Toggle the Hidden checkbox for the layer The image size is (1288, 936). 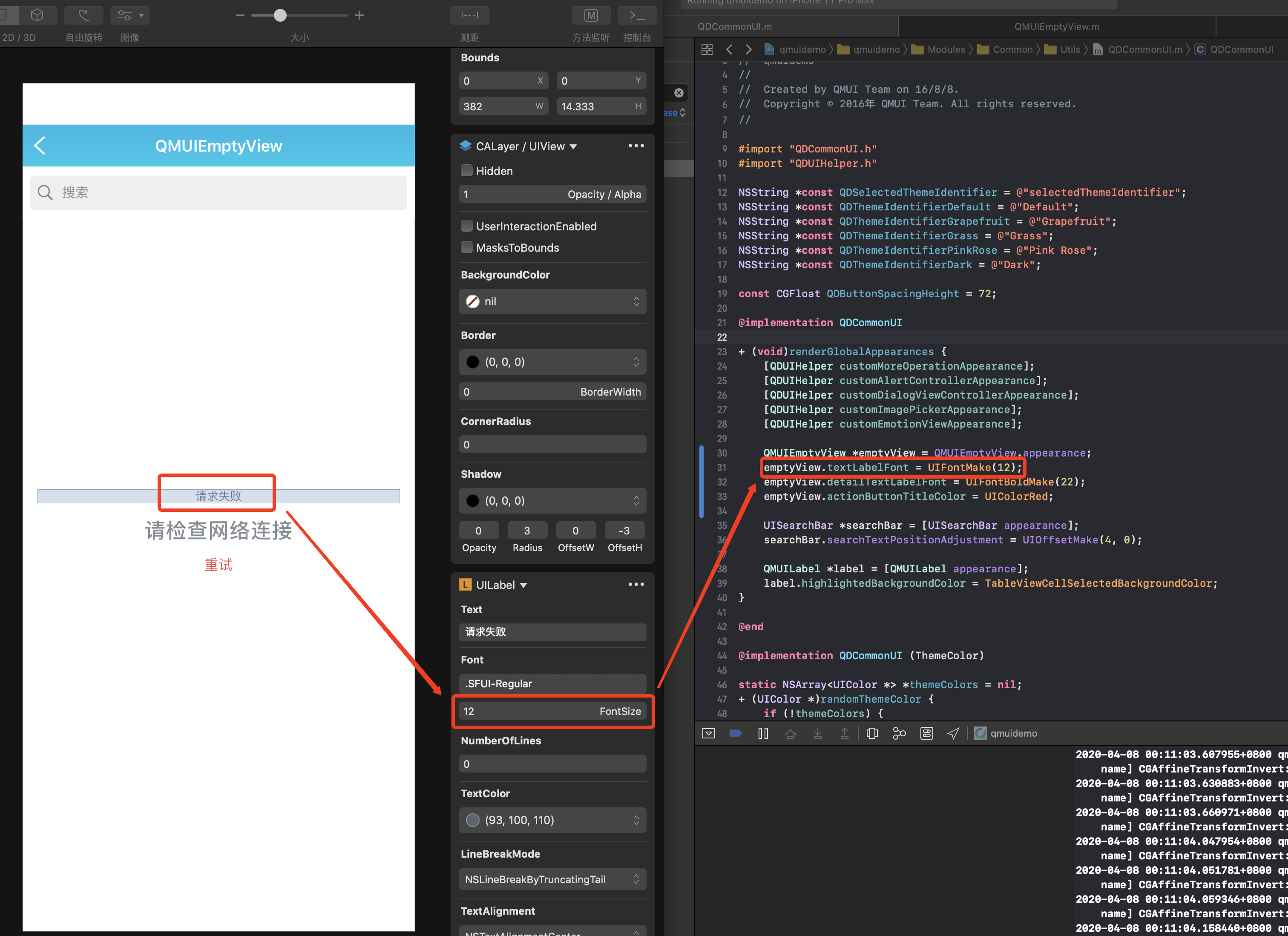click(x=466, y=170)
